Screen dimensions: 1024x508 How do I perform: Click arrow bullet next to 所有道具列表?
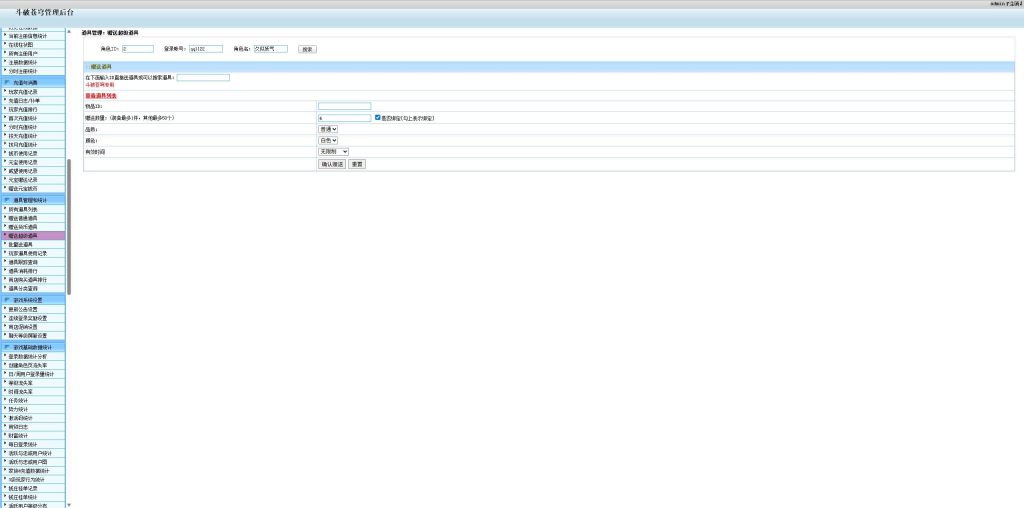(4, 209)
